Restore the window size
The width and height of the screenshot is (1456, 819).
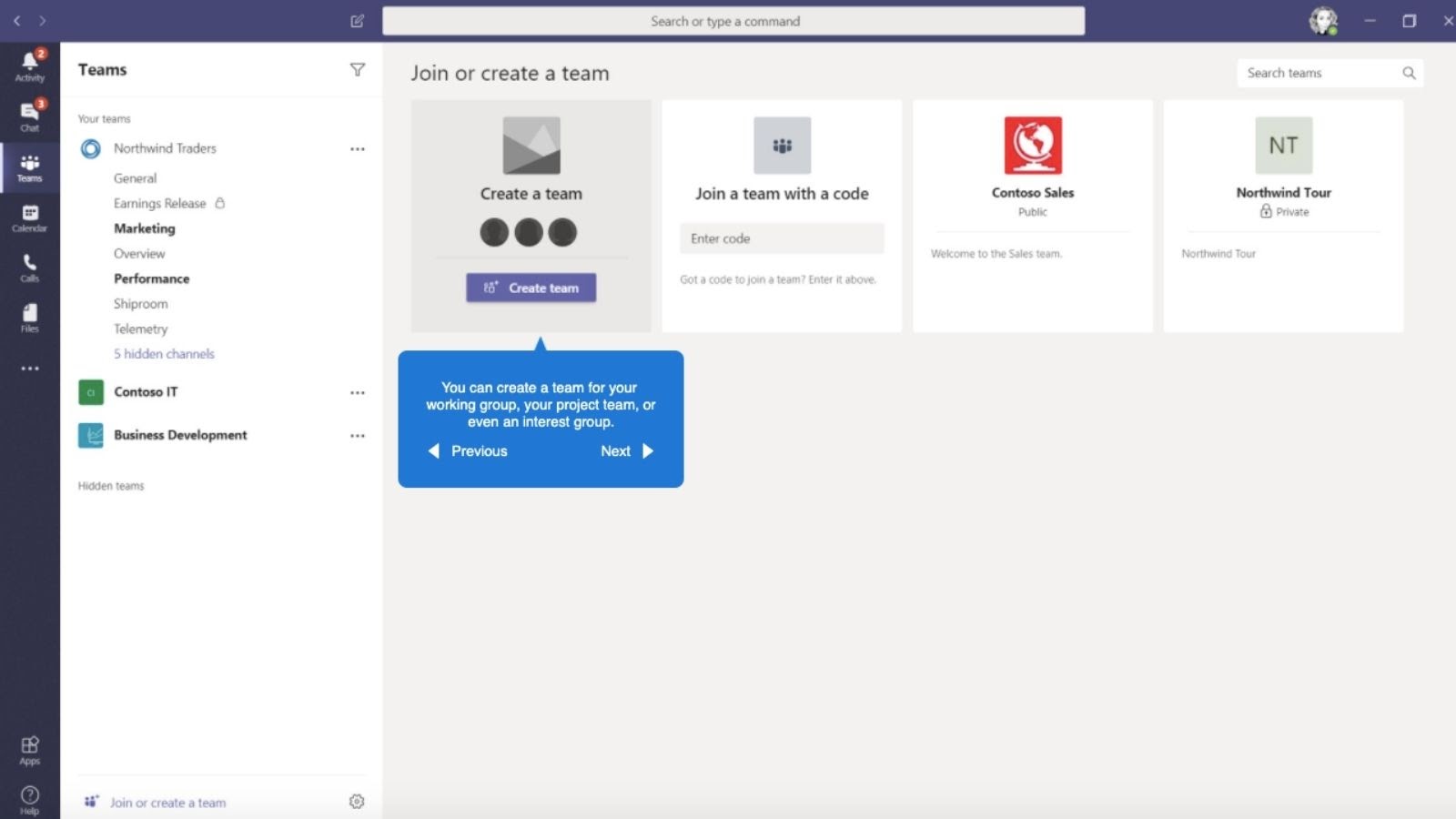[1409, 21]
